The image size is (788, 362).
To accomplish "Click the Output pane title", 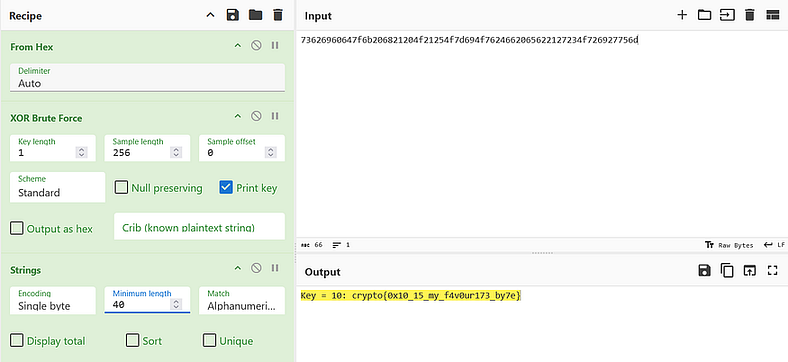I will (x=323, y=272).
